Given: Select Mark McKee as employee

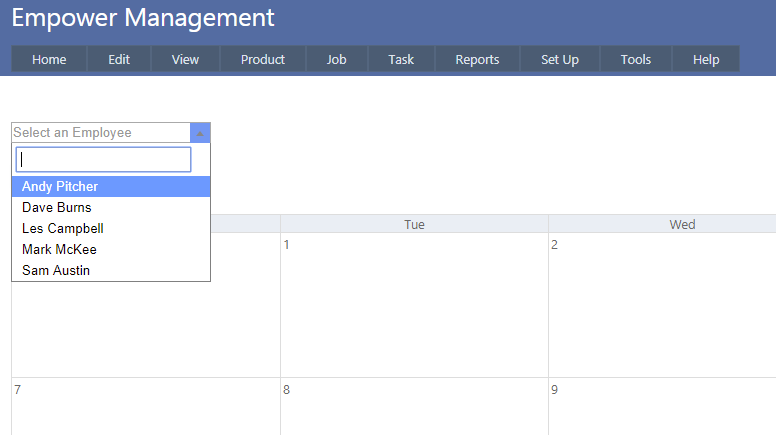Looking at the screenshot, I should pyautogui.click(x=59, y=250).
